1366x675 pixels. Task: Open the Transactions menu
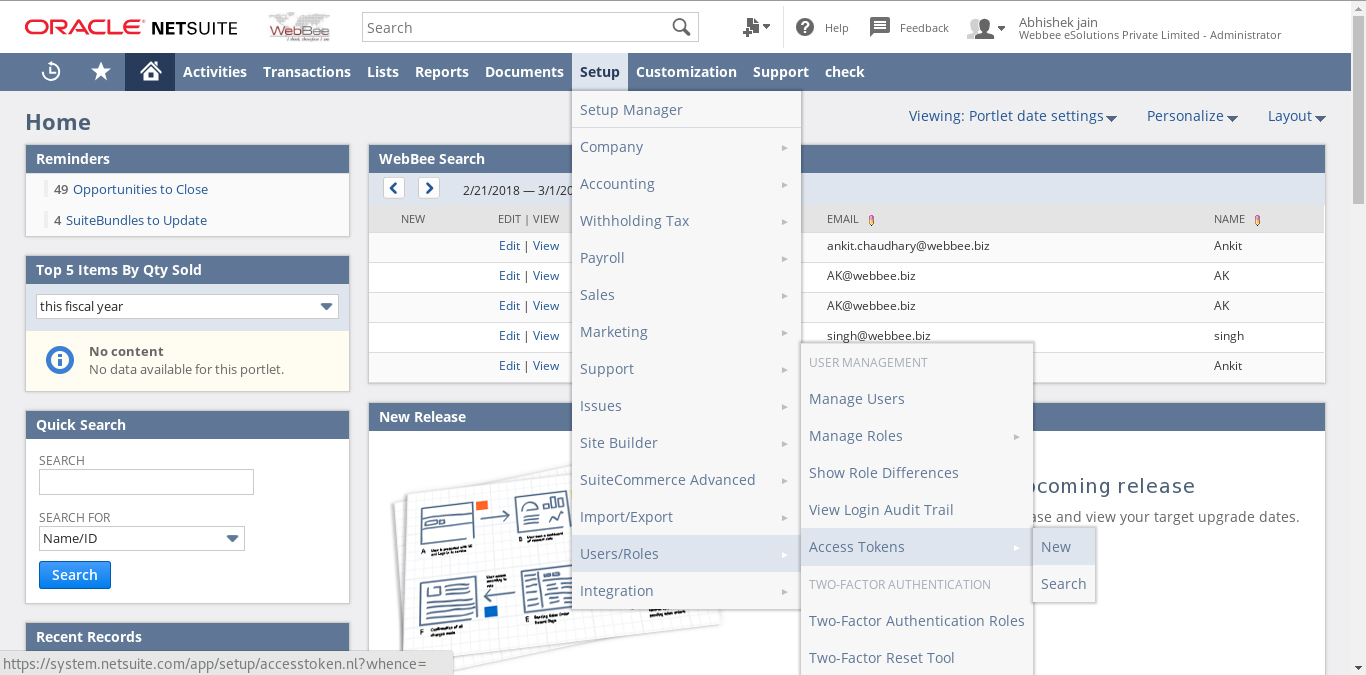tap(307, 72)
